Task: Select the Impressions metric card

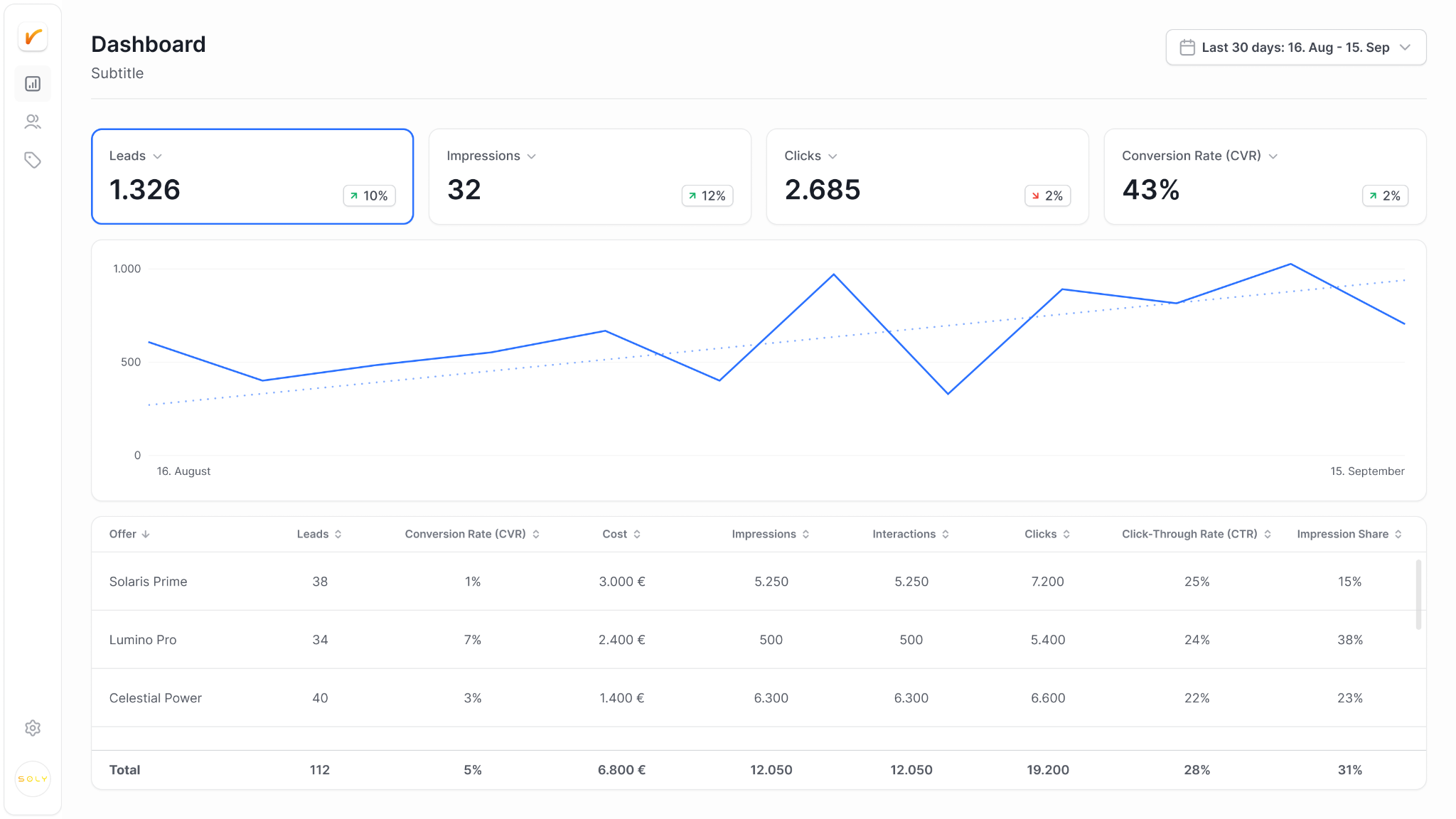Action: tap(590, 176)
